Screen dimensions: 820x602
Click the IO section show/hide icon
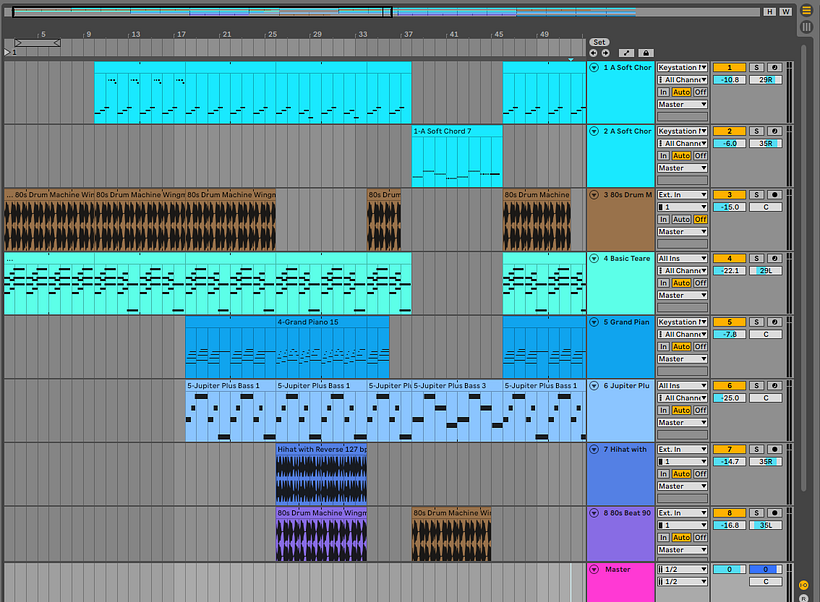804,585
